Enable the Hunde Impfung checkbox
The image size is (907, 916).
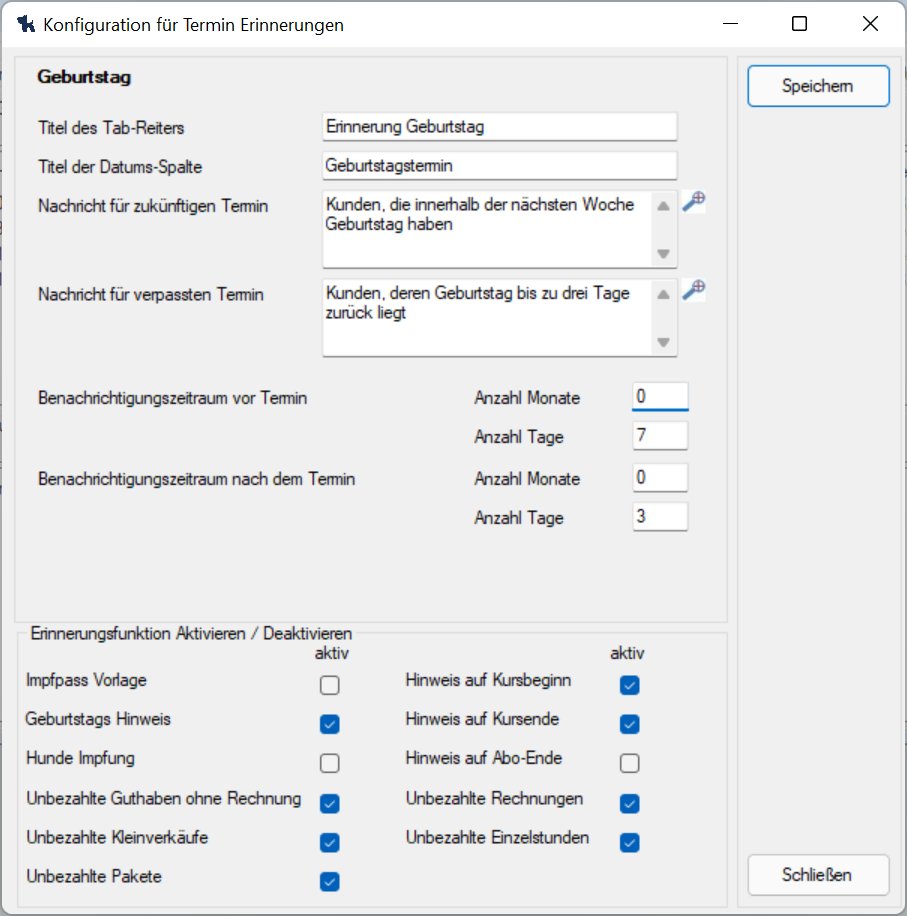click(330, 764)
